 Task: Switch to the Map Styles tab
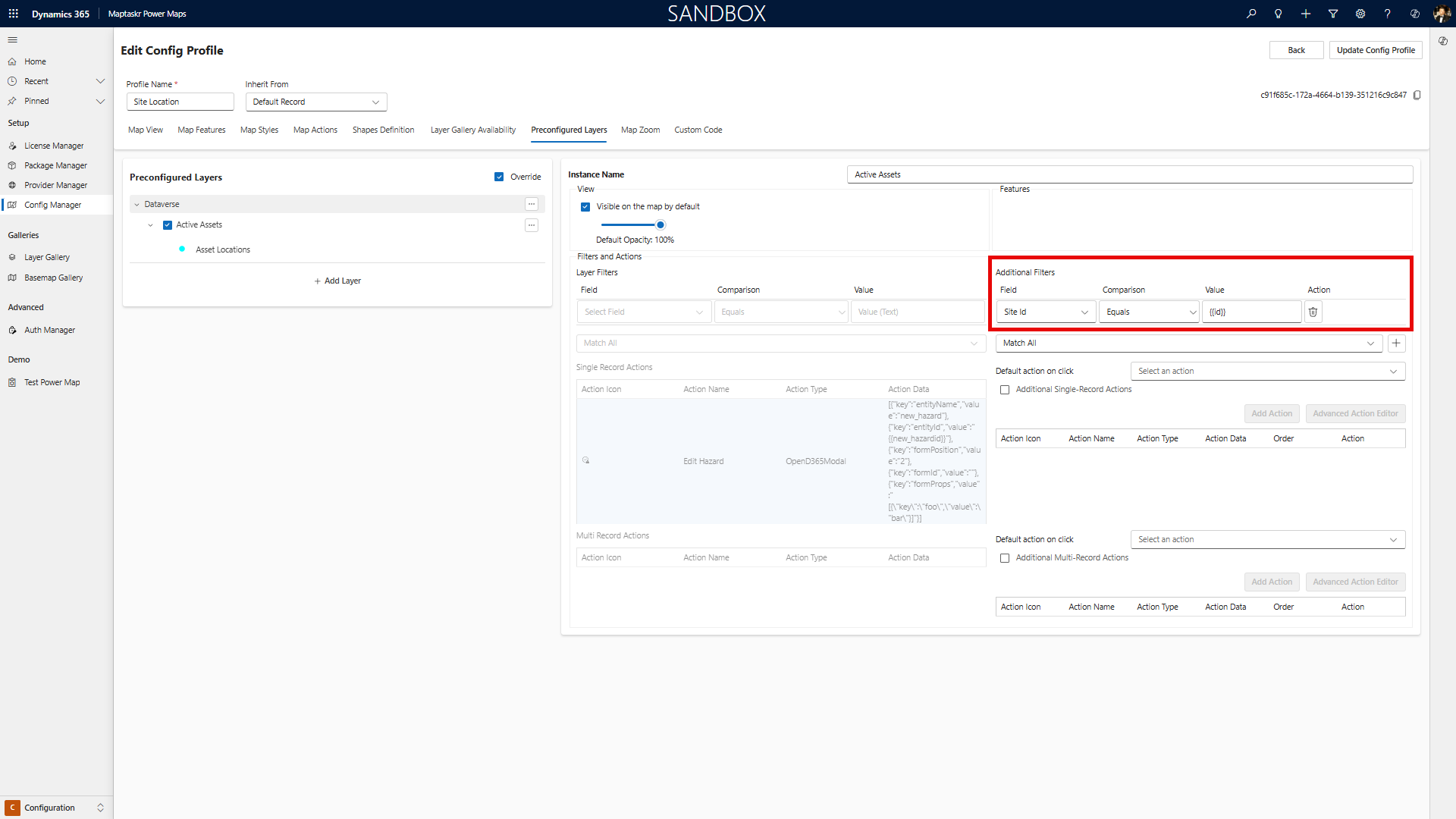click(x=259, y=130)
